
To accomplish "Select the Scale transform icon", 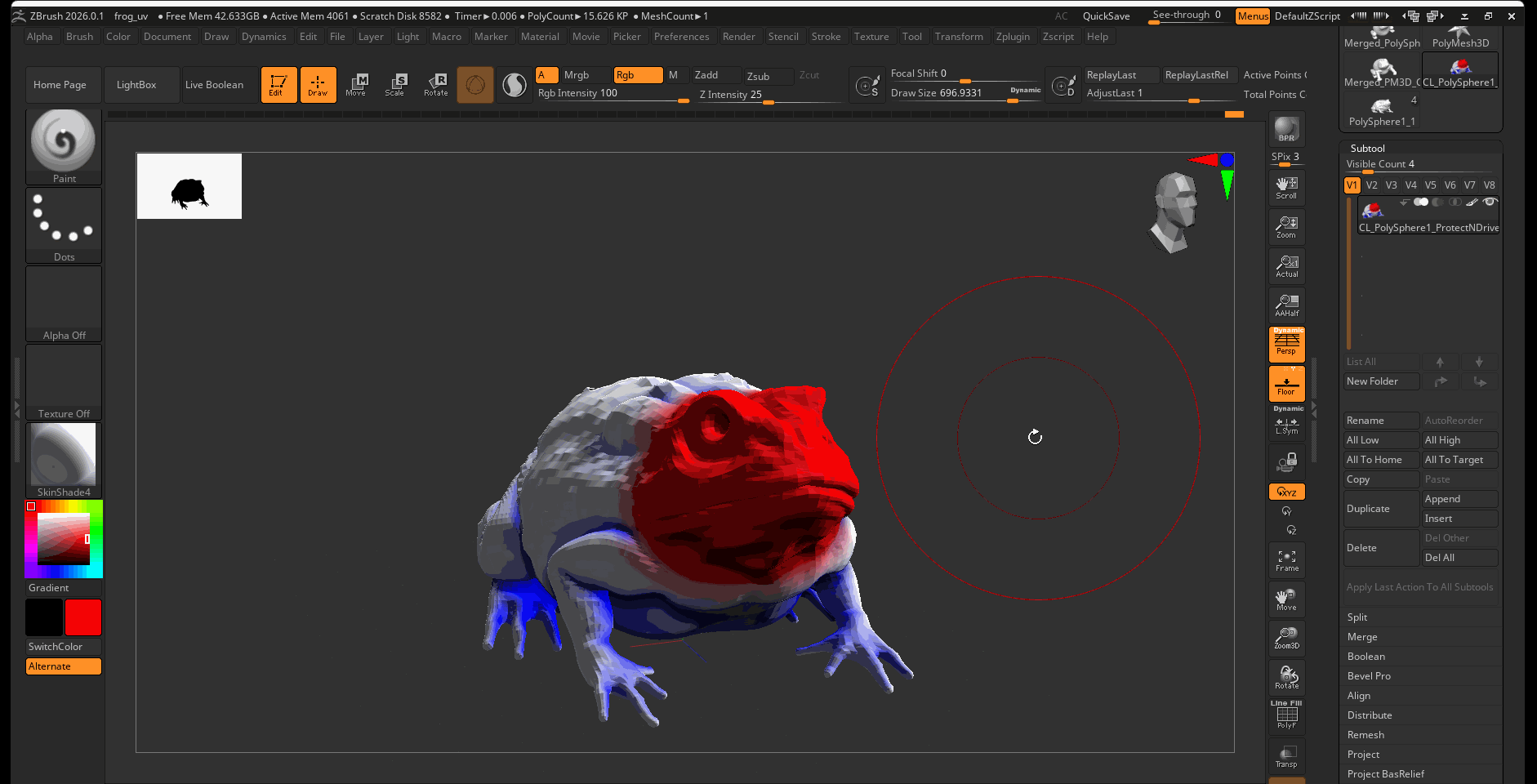I will 395,84.
